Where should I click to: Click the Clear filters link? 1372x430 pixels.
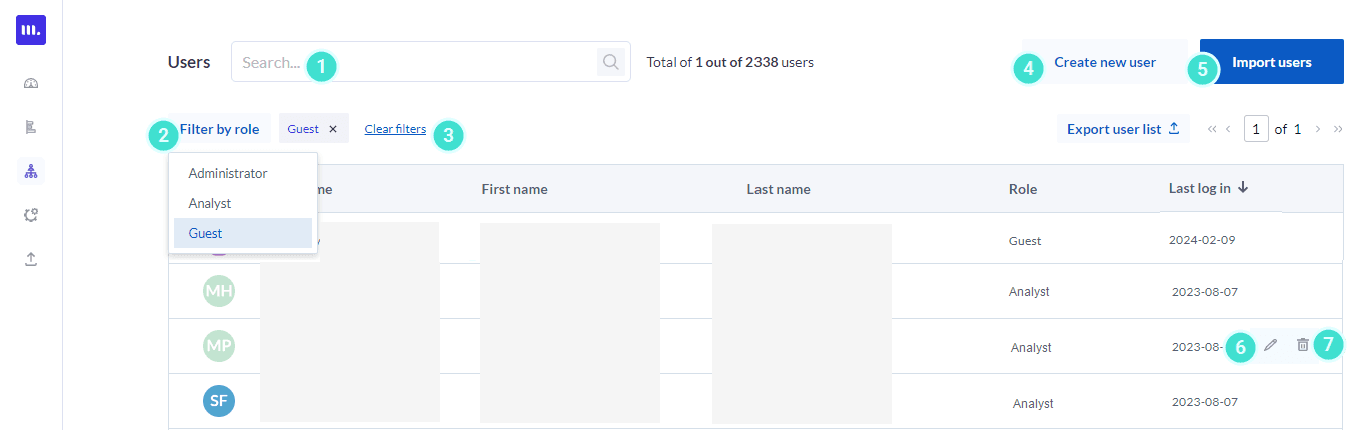pyautogui.click(x=395, y=129)
